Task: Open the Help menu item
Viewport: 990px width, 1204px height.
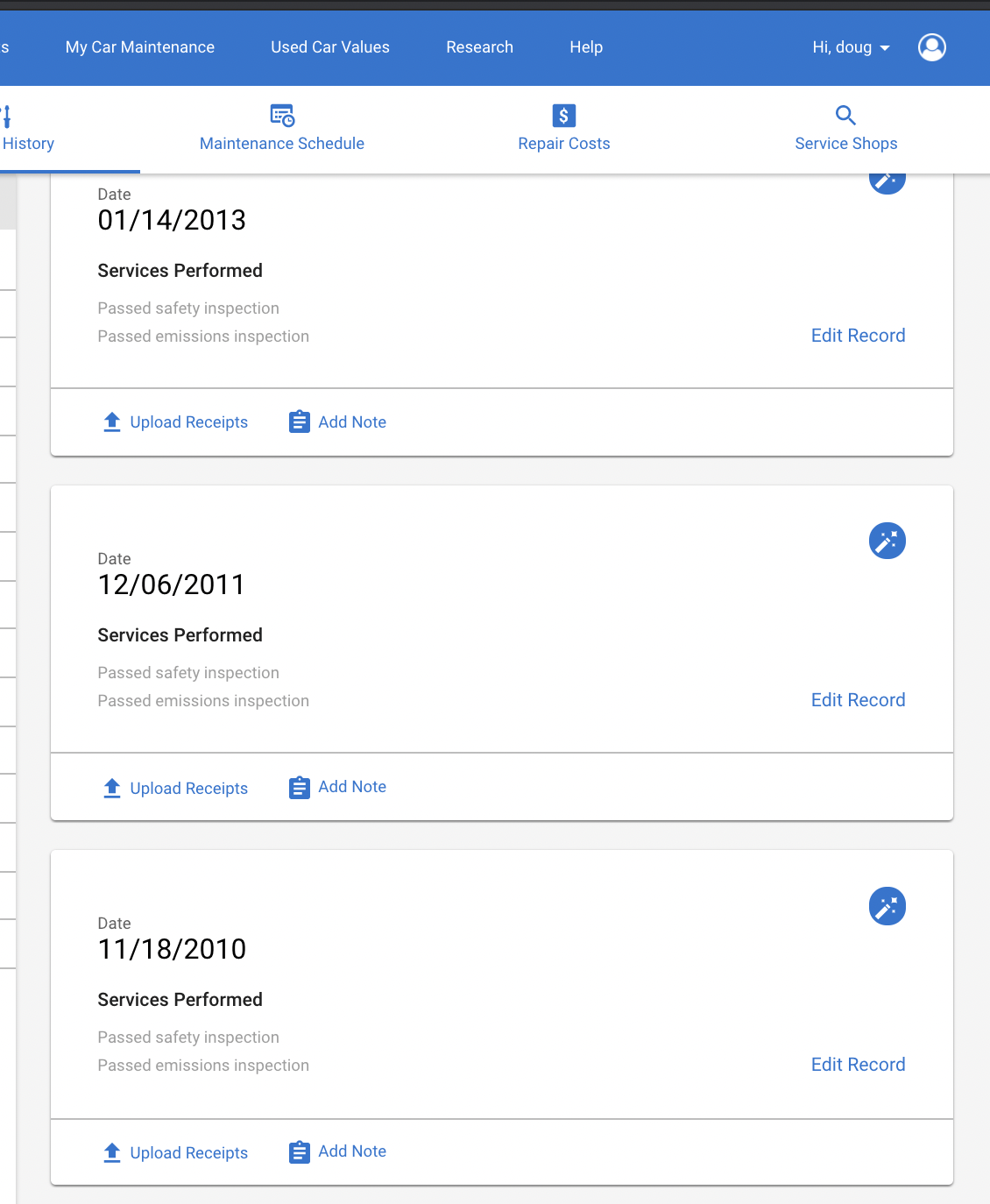Action: [586, 47]
